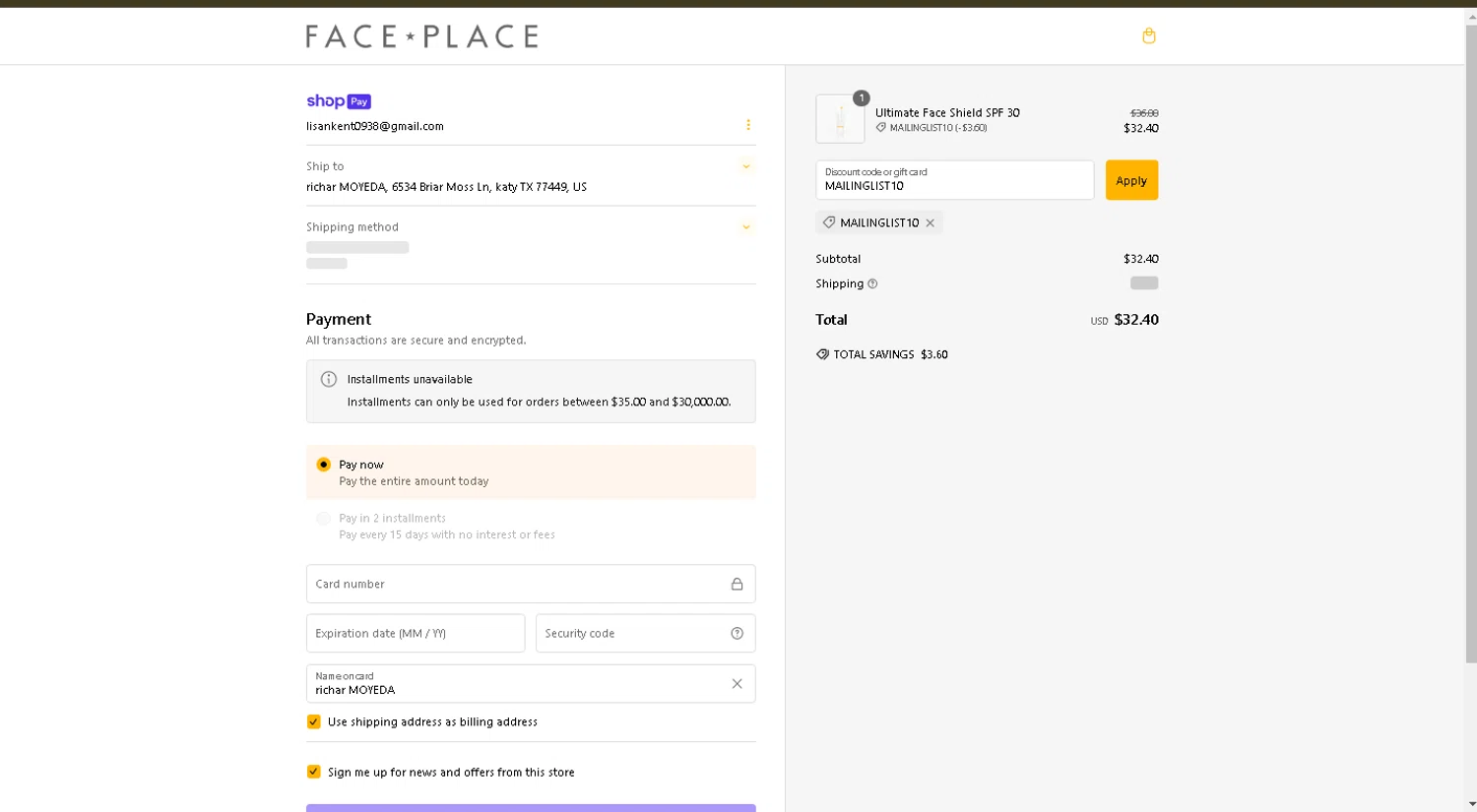Screen dimensions: 1477x812
Task: Expand the Ship to section
Action: (746, 166)
